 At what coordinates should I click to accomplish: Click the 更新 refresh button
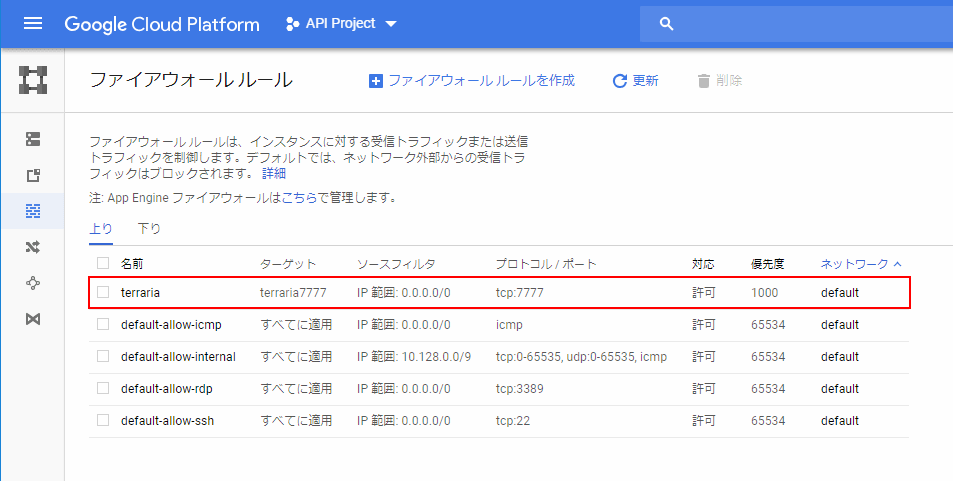click(635, 81)
